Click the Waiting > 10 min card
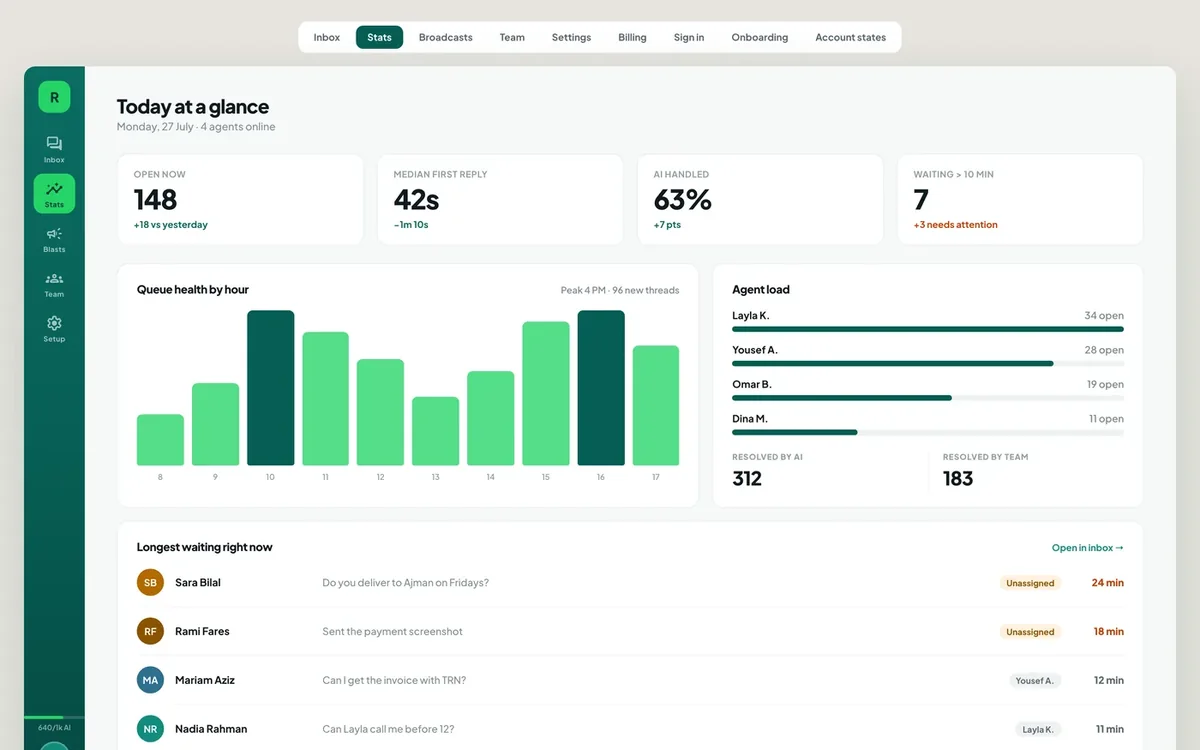Image resolution: width=1200 pixels, height=750 pixels. click(1020, 199)
